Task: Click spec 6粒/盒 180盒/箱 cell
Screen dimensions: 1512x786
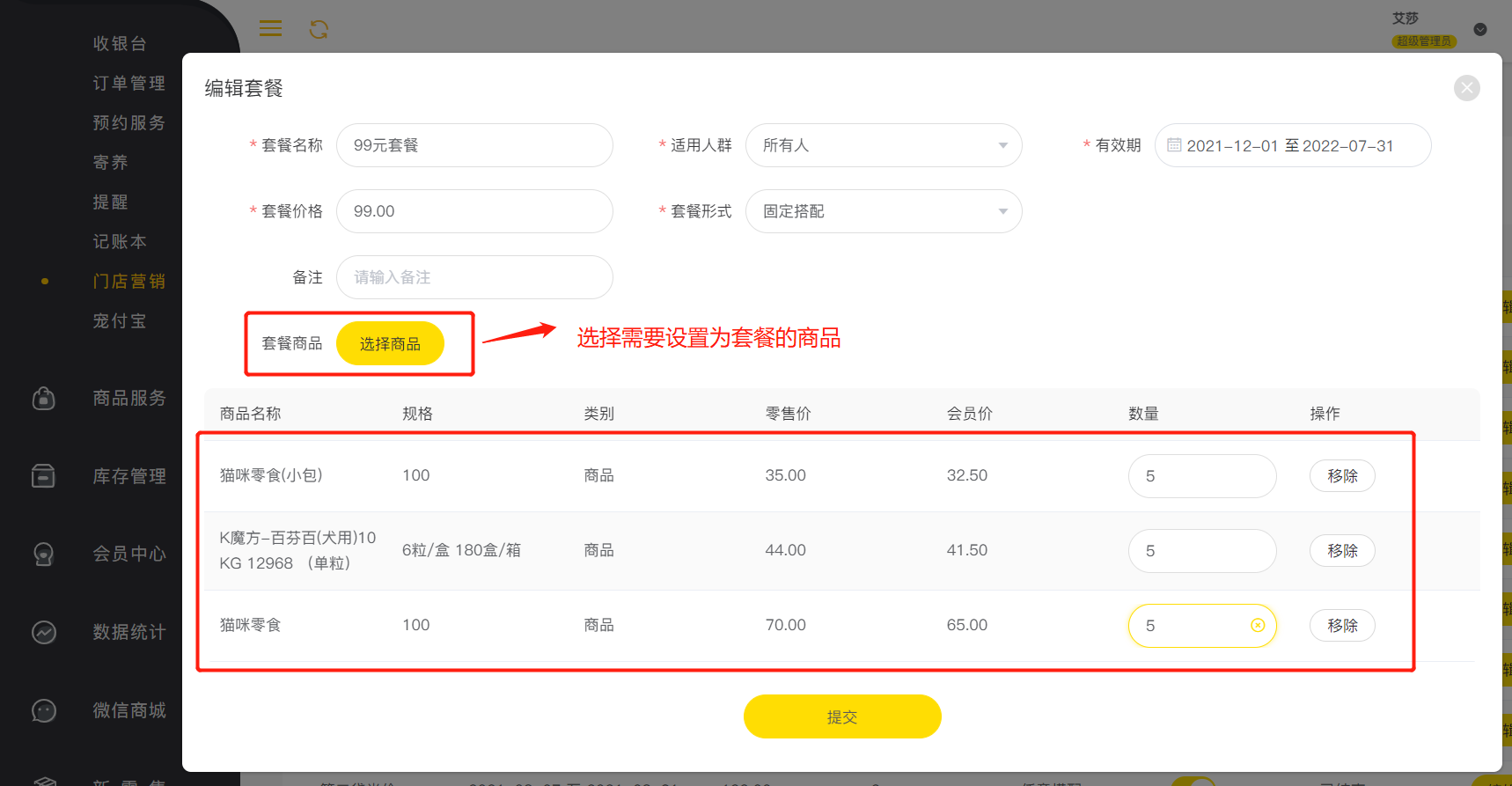Action: pyautogui.click(x=461, y=550)
